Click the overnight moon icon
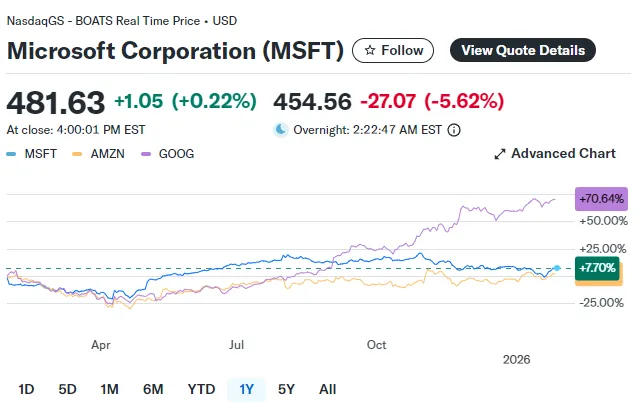The height and width of the screenshot is (403, 638). tap(281, 130)
